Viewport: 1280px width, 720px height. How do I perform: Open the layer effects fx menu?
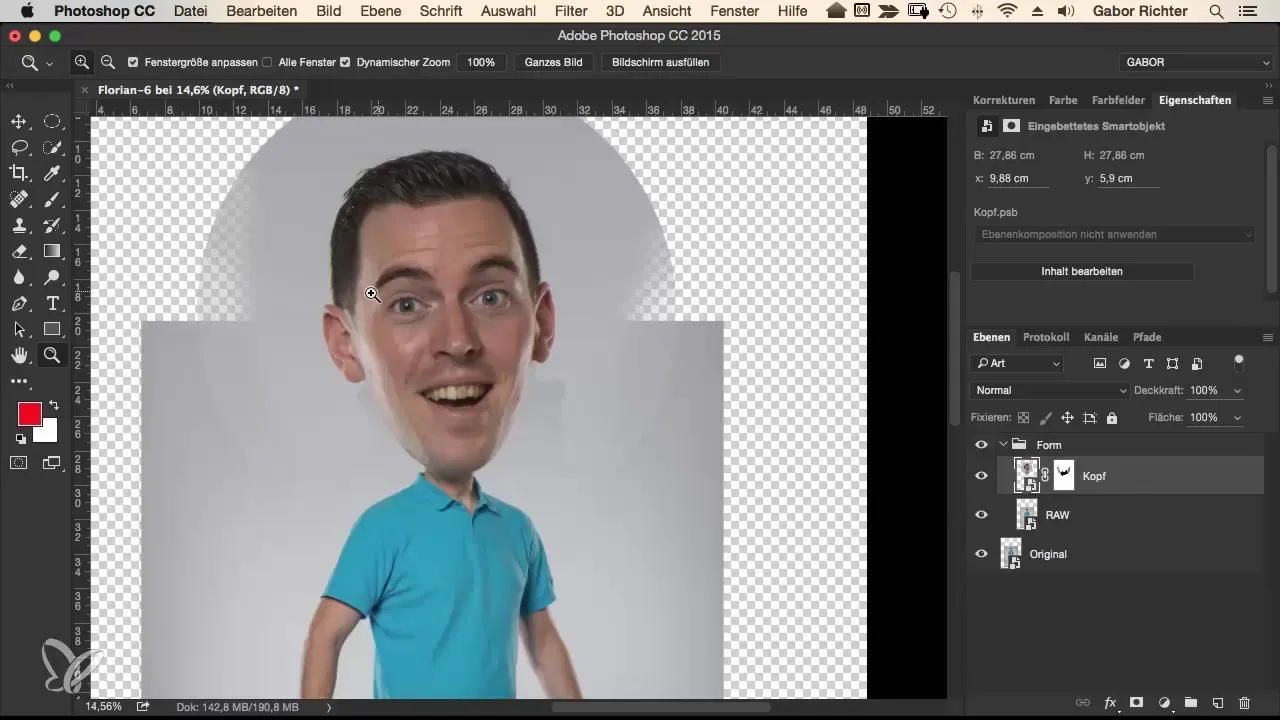[x=1110, y=703]
